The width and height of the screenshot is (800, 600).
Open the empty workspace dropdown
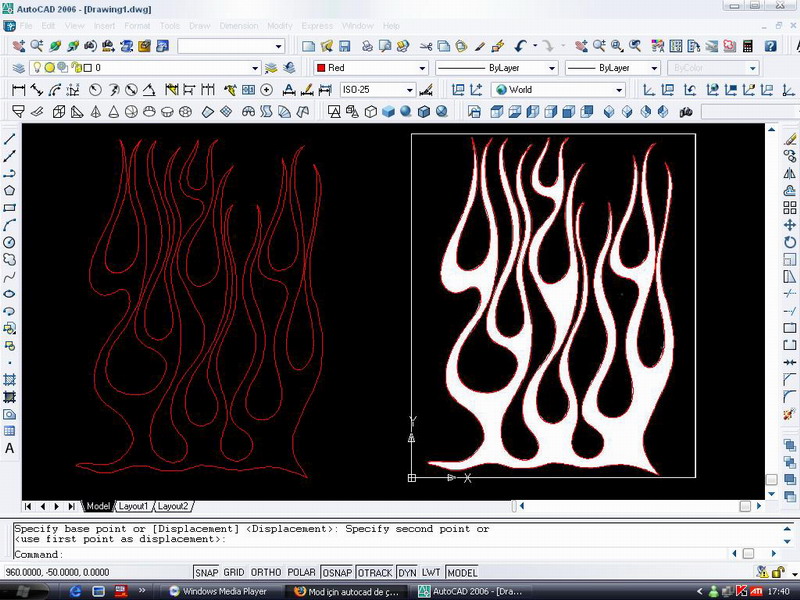pos(279,46)
